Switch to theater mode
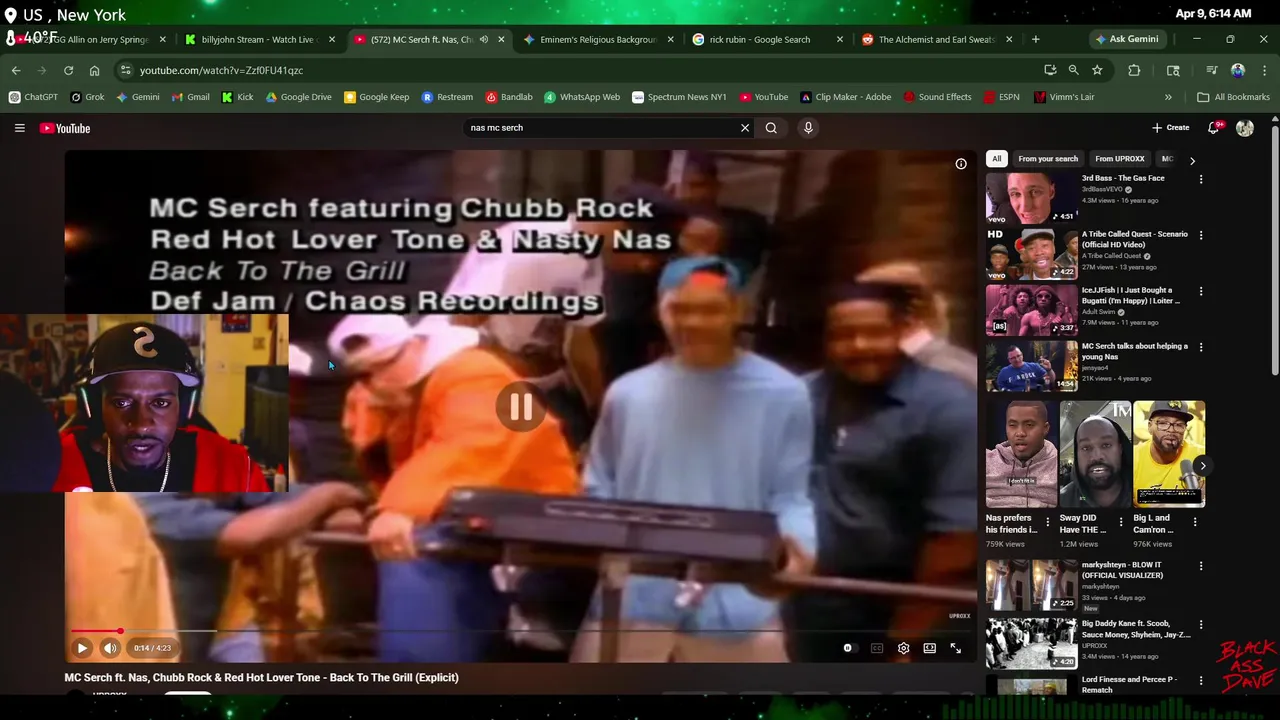Image resolution: width=1280 pixels, height=720 pixels. [x=929, y=648]
